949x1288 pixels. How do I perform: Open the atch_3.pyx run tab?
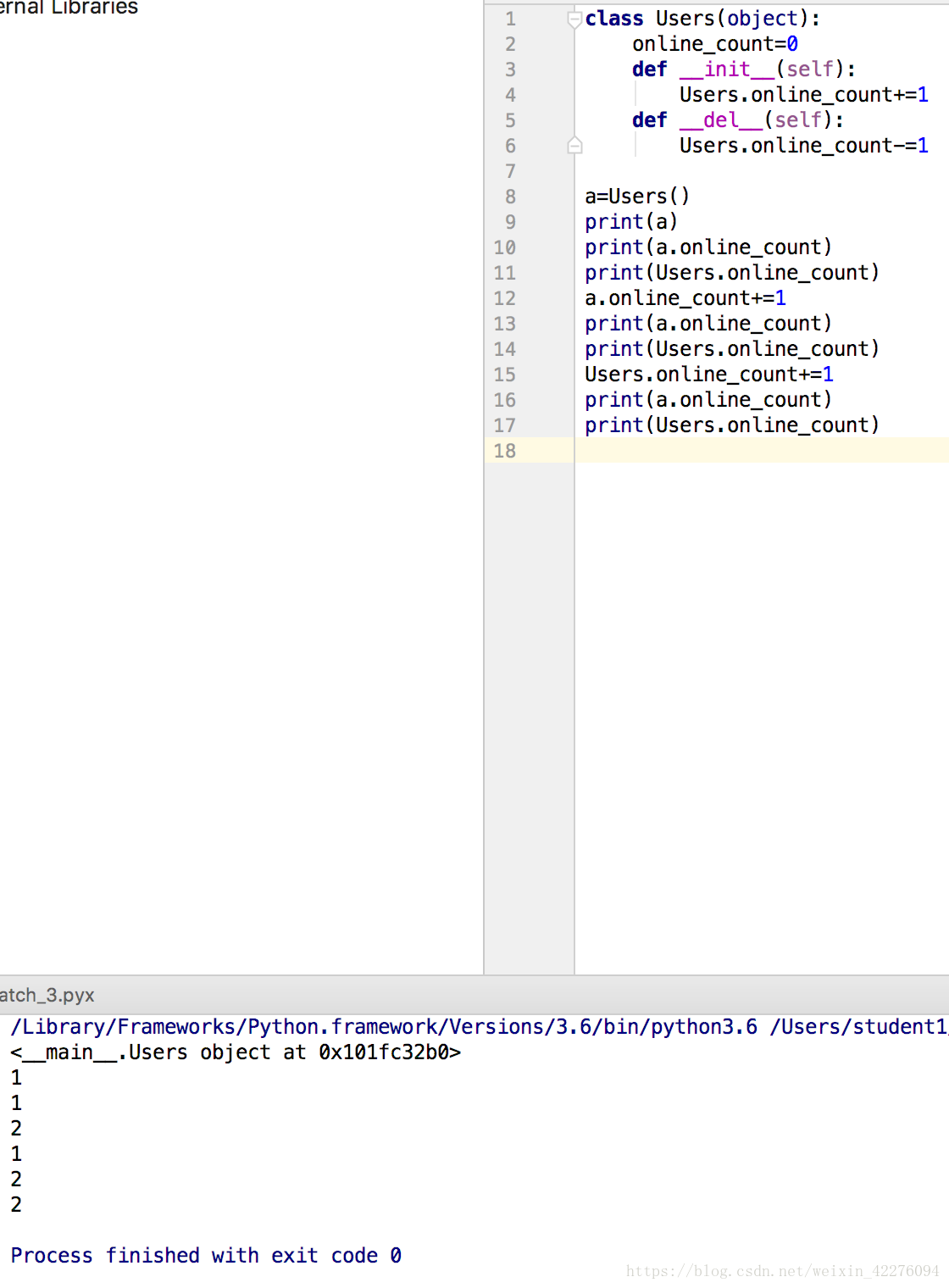47,995
